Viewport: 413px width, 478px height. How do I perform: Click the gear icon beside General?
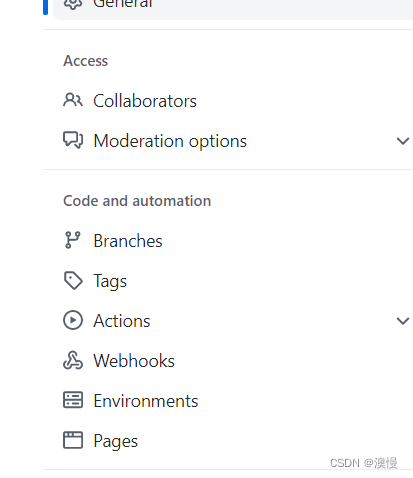pyautogui.click(x=73, y=4)
